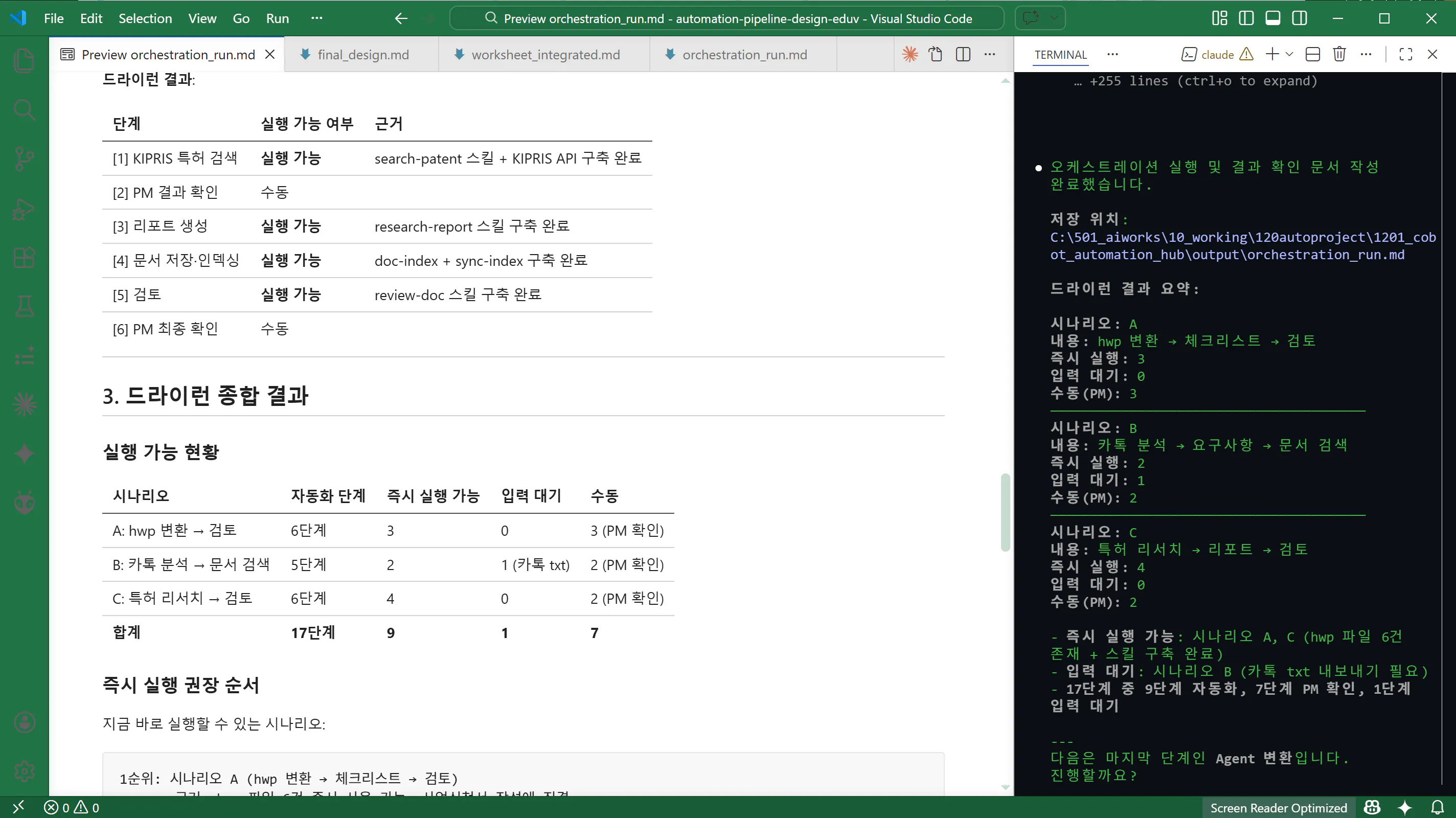Click table cell '[1] KIPRIS 특허 검색'

[x=175, y=158]
